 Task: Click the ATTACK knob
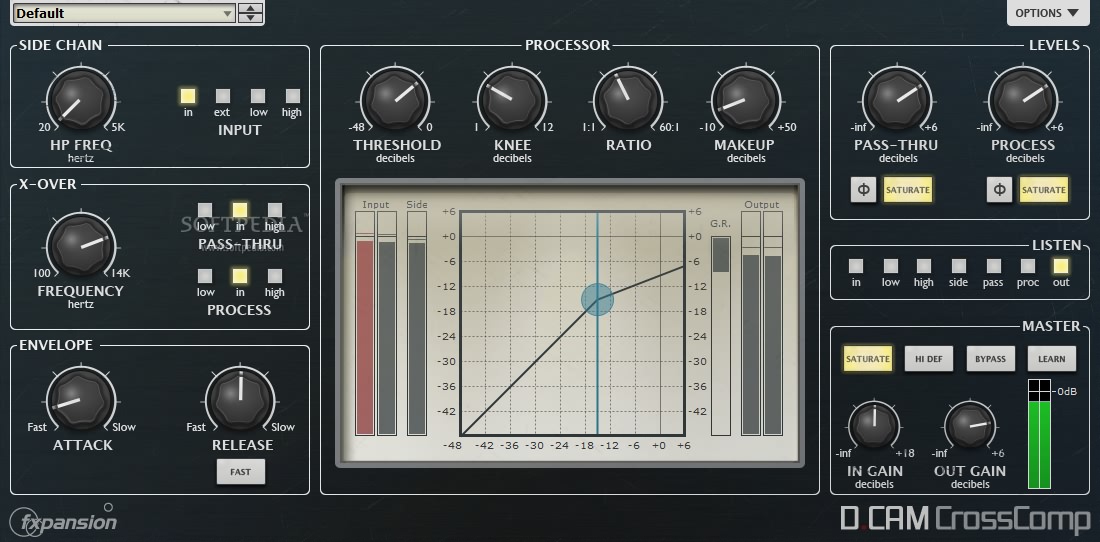(81, 399)
